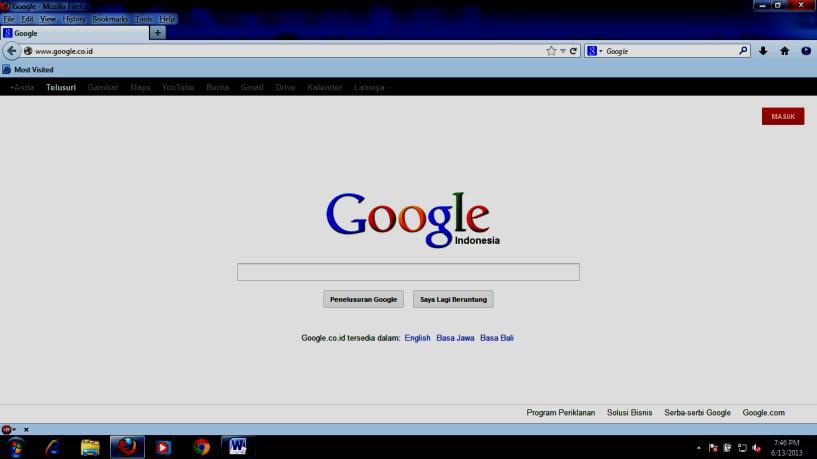Viewport: 817px width, 459px height.
Task: Open the Program Periklanan footer link
Action: [561, 413]
